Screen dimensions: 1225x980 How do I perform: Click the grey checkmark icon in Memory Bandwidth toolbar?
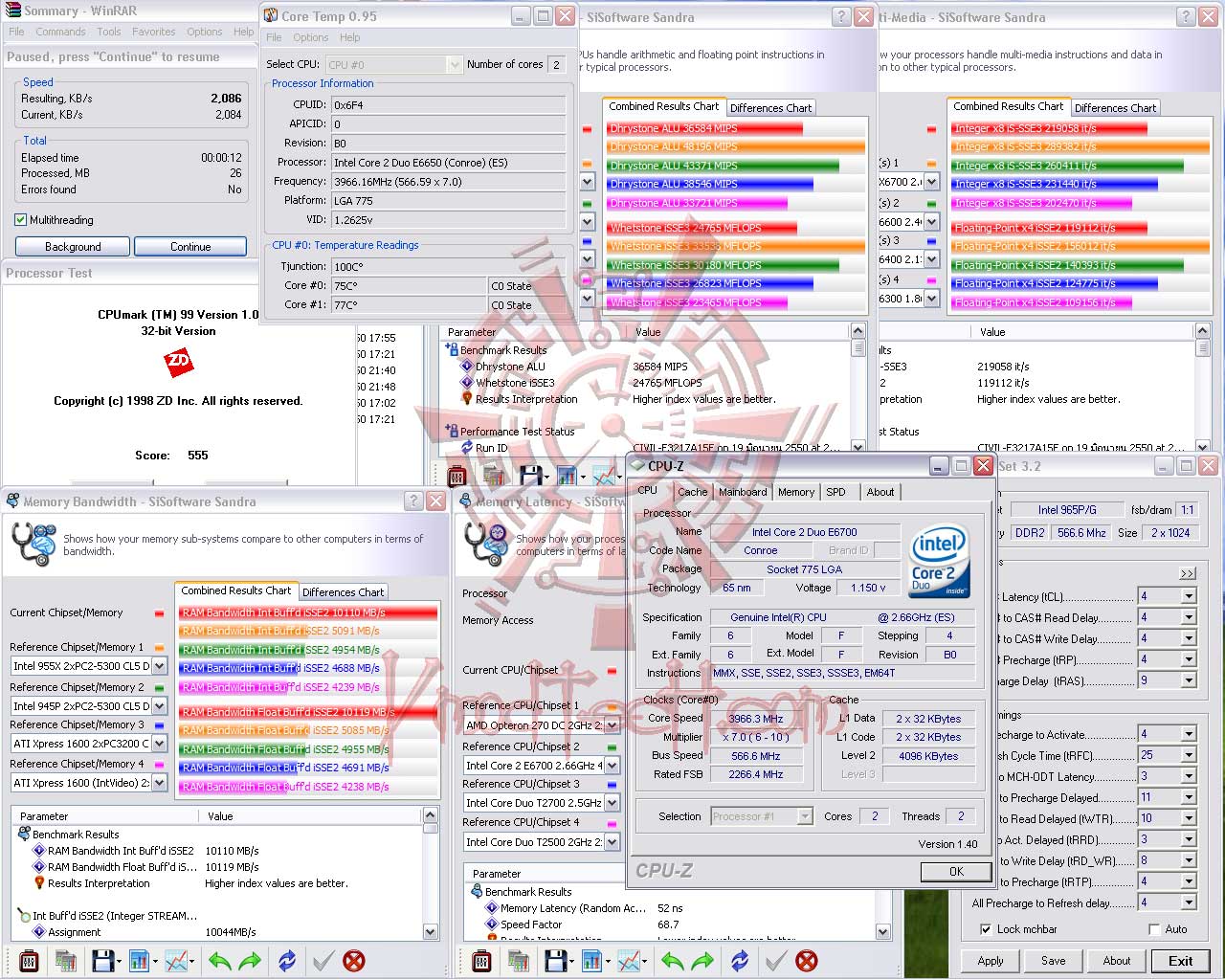323,960
